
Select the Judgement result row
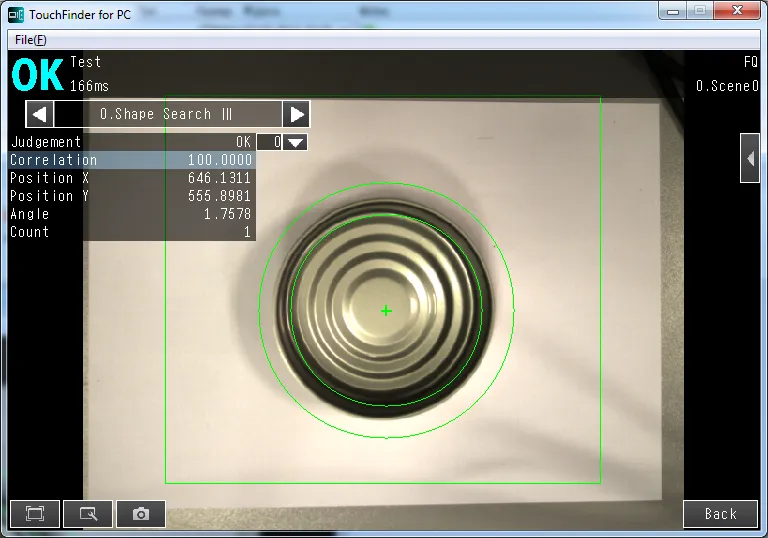pyautogui.click(x=130, y=142)
